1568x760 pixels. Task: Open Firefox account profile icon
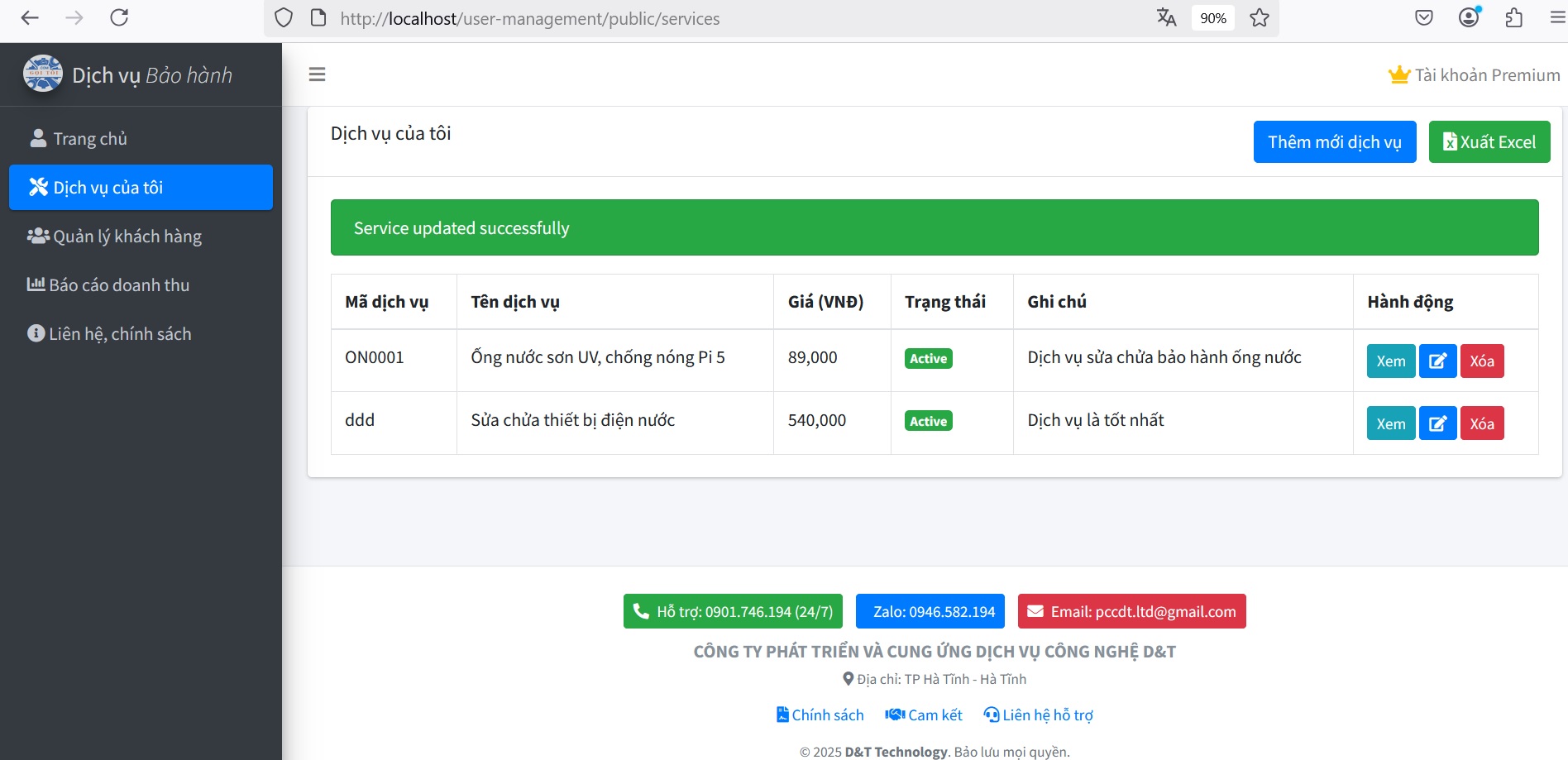[x=1469, y=18]
